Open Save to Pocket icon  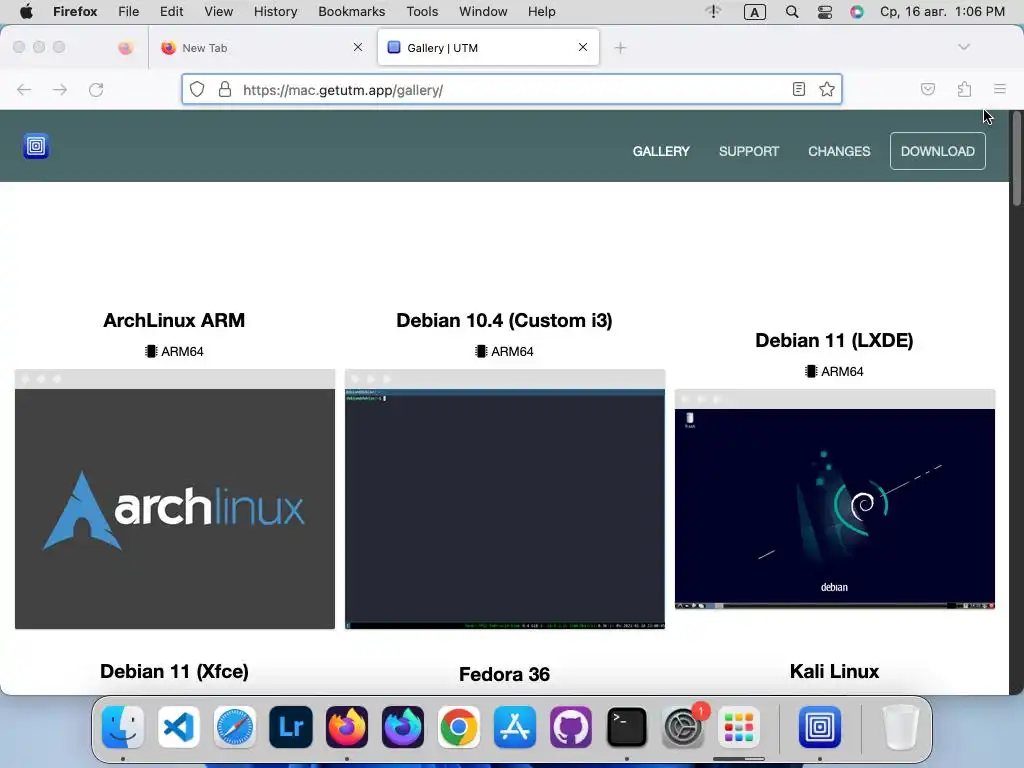(927, 89)
